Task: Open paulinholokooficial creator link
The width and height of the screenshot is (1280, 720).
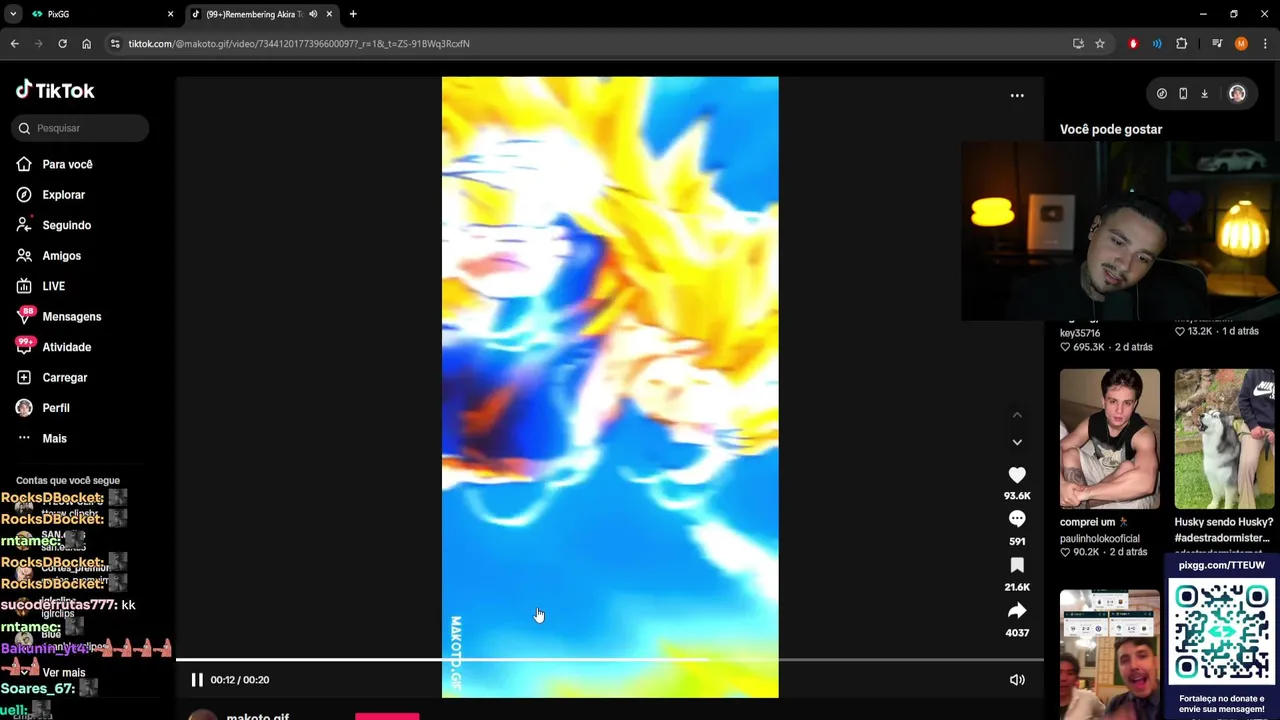Action: tap(1100, 538)
